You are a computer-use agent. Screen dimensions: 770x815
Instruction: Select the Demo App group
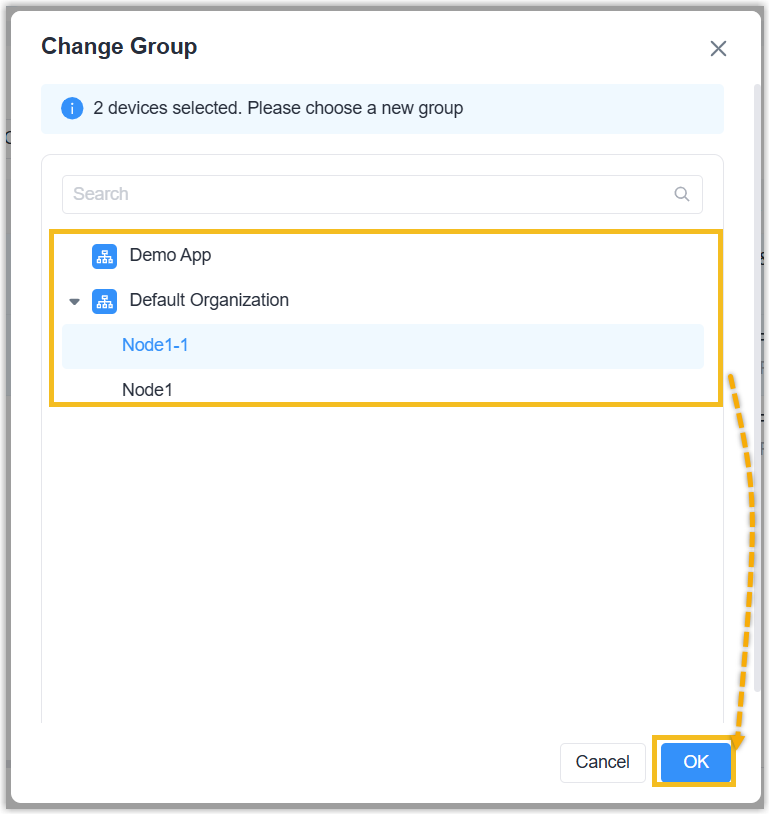click(170, 255)
